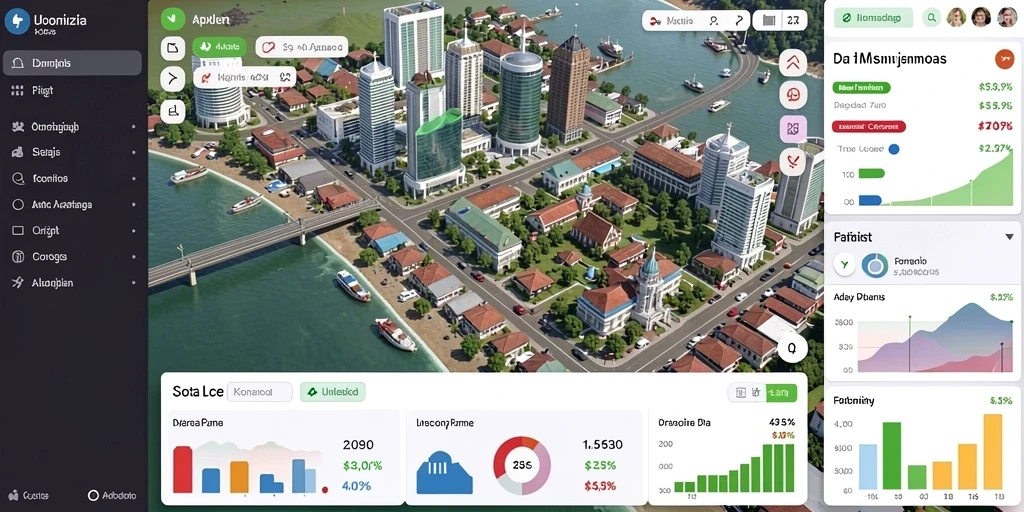Open the Doroiots sidebar menu item
Screen dimensions: 1024x512
72,63
